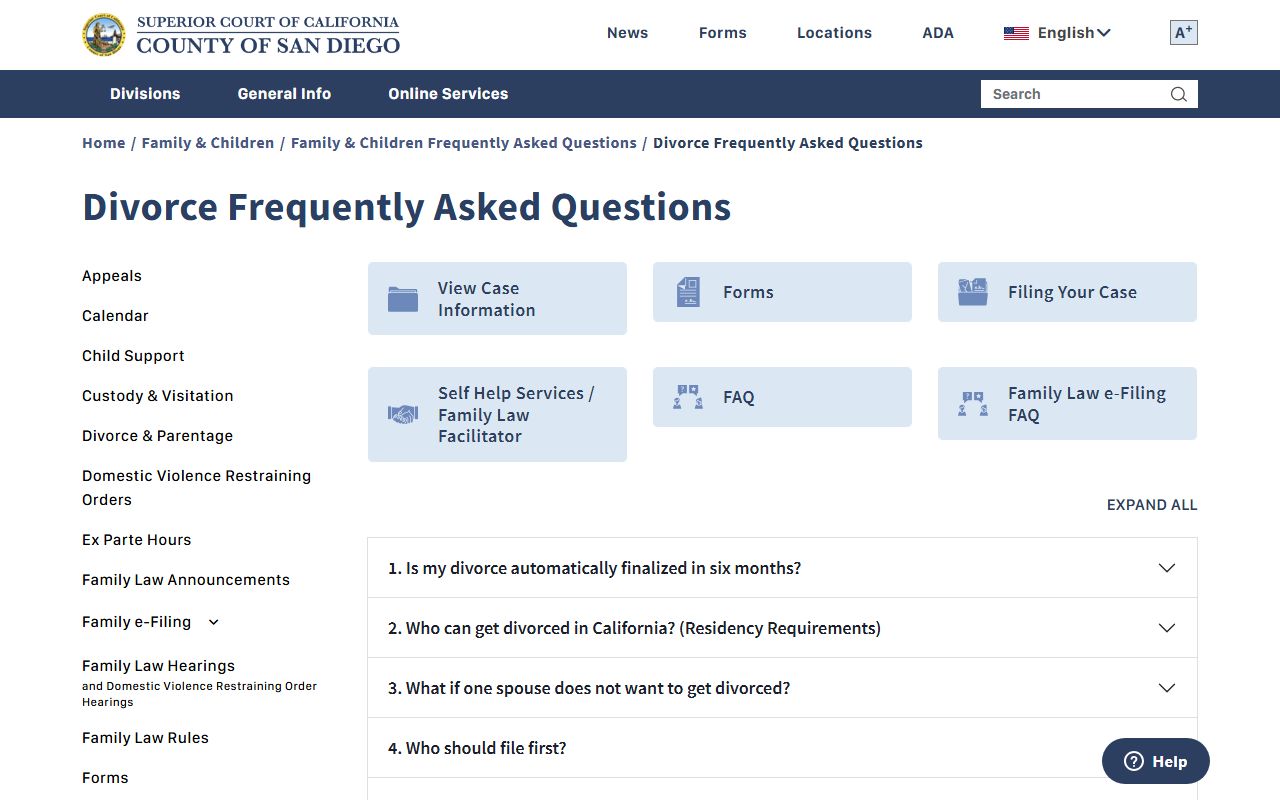Open Appeals in the sidebar
The height and width of the screenshot is (800, 1280).
pos(112,276)
